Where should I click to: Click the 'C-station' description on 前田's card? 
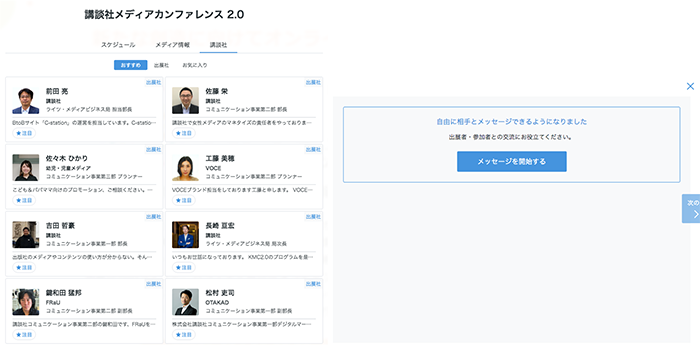(84, 122)
